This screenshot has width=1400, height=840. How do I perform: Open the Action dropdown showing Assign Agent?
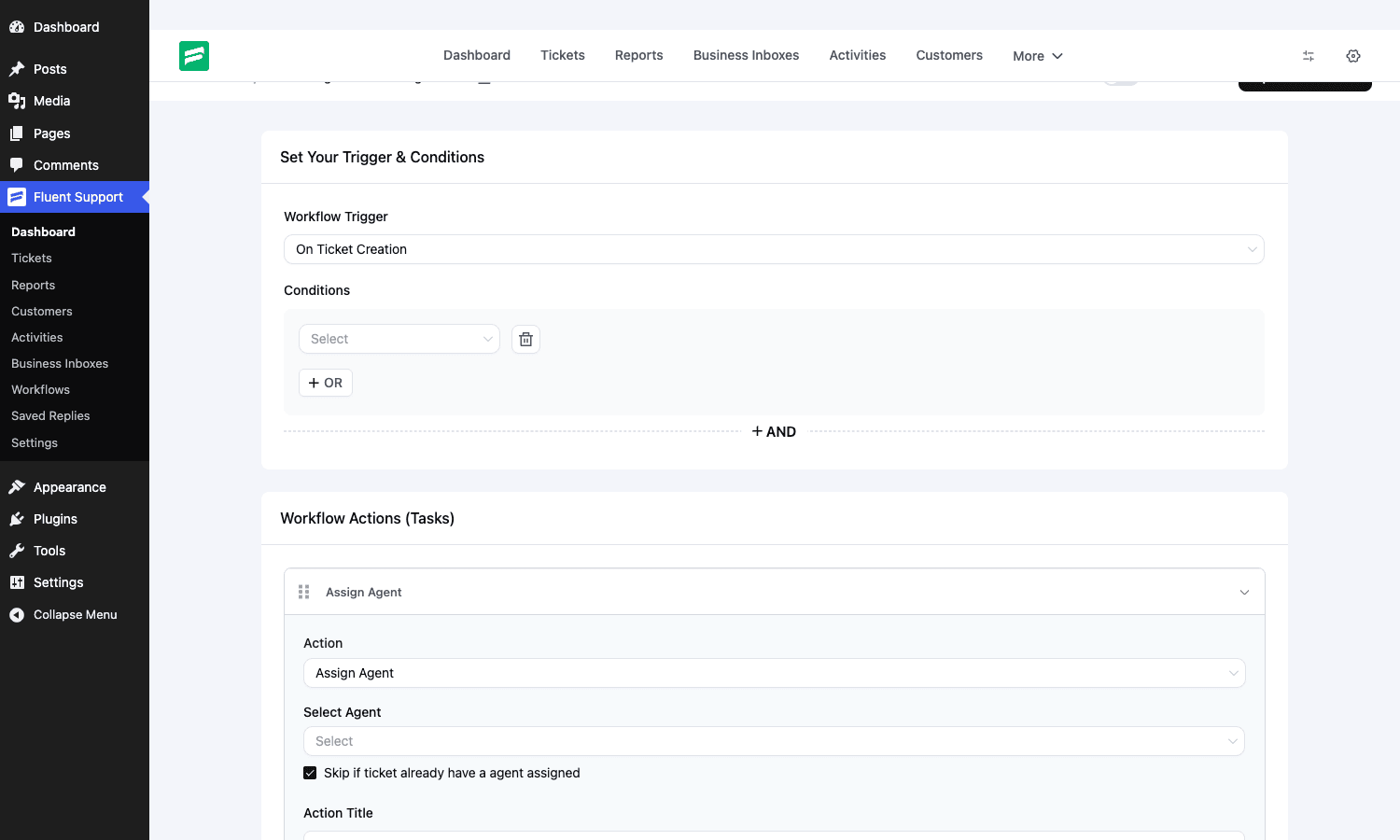pos(774,673)
